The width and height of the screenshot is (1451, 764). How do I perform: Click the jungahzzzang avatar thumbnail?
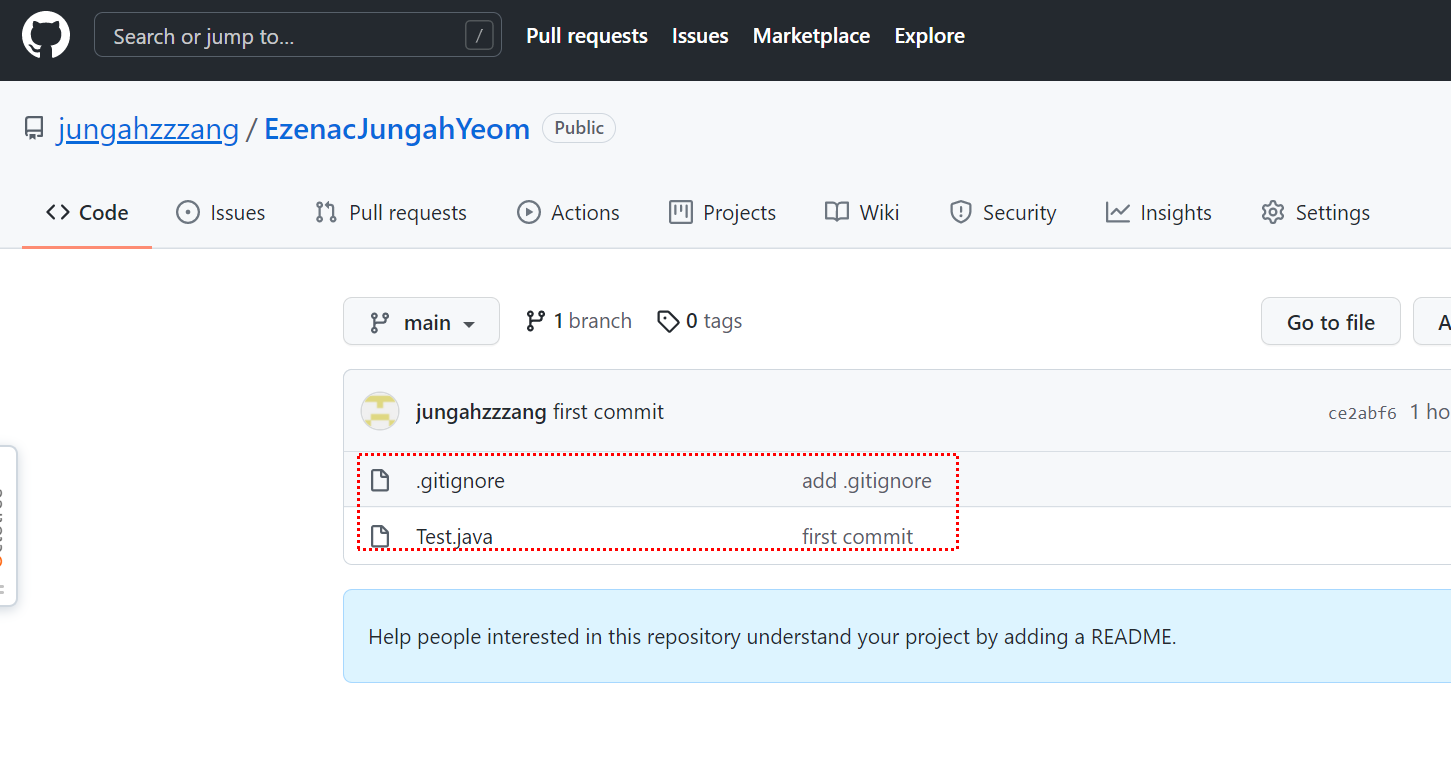pos(380,412)
